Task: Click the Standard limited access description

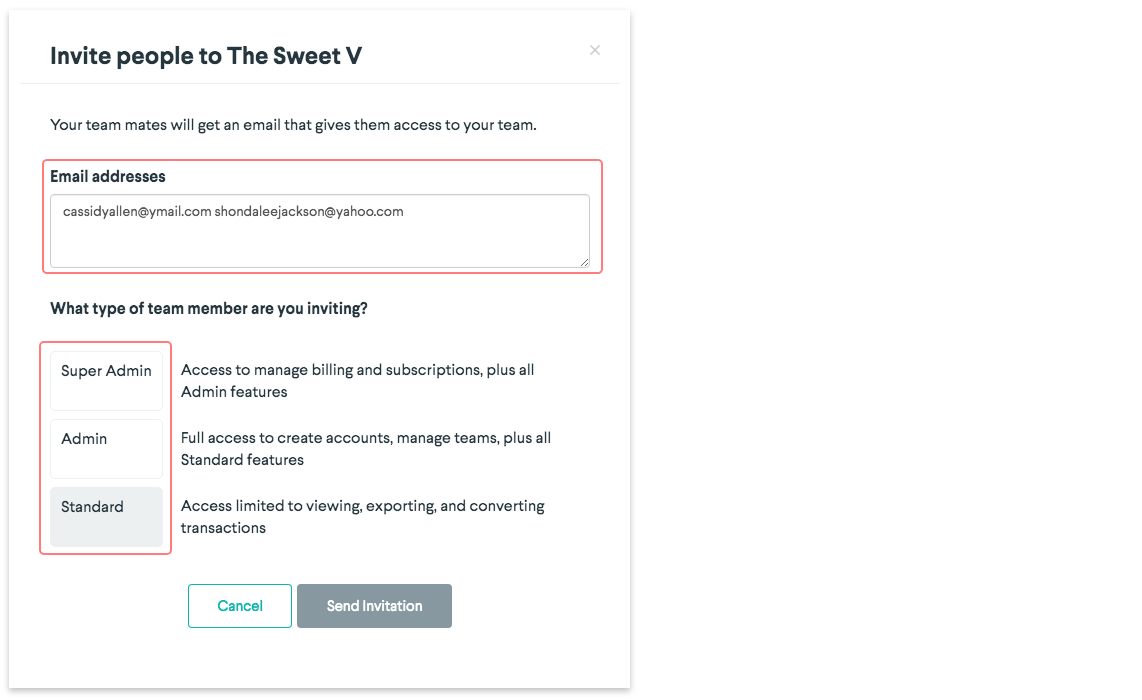Action: (x=362, y=506)
